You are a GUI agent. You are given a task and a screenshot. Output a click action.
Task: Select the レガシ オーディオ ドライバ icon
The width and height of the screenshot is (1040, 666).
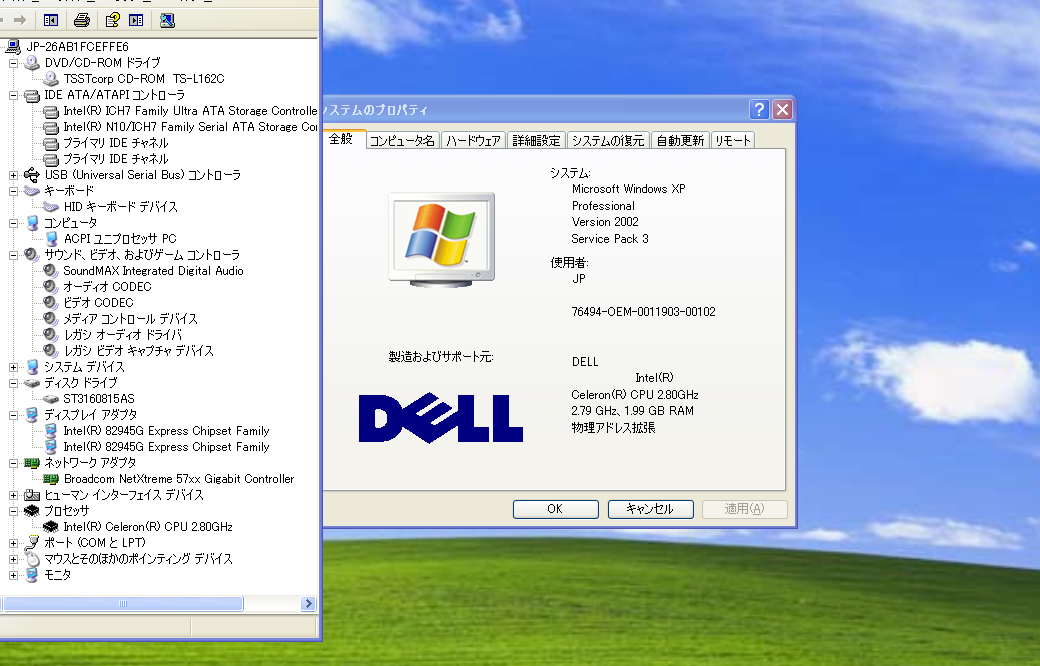[x=51, y=334]
